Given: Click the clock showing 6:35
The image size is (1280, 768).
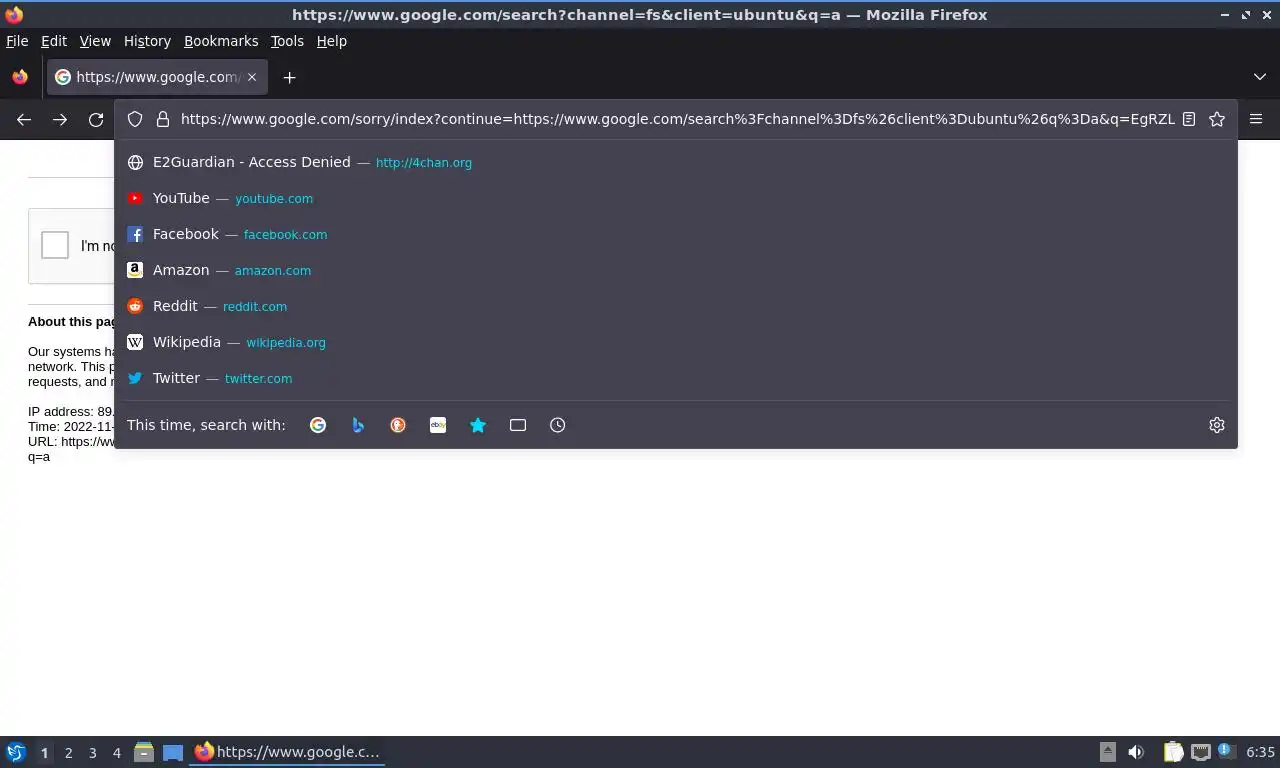Looking at the screenshot, I should [x=1261, y=752].
